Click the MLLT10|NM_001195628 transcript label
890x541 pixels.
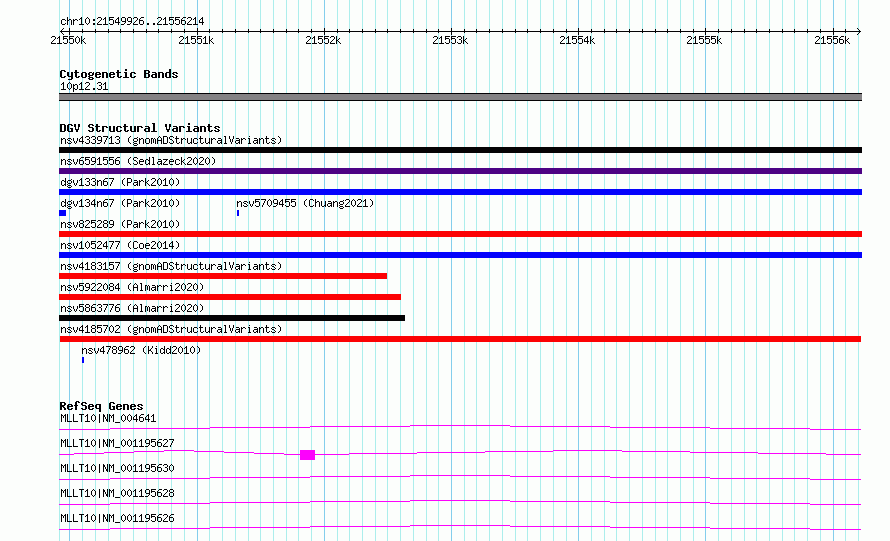(117, 493)
